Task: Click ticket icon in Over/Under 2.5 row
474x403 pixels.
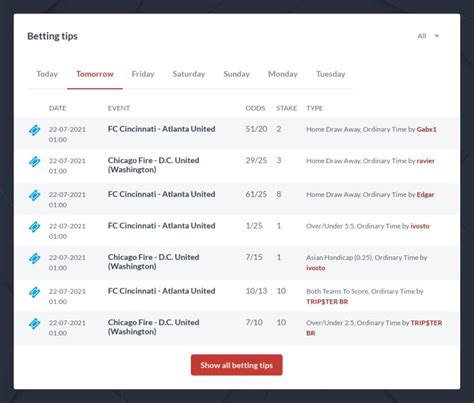Action: click(34, 324)
